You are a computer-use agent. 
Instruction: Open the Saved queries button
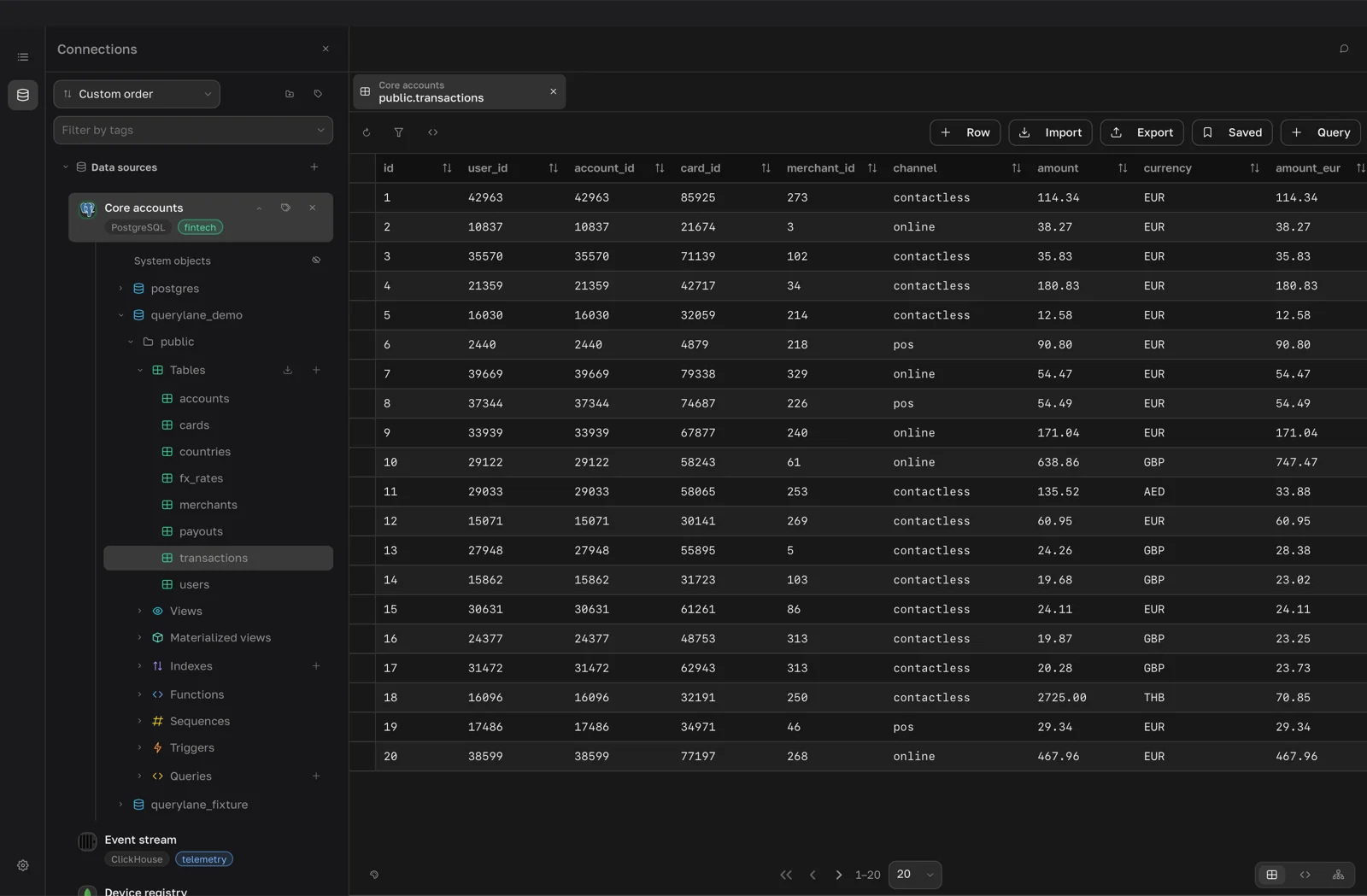[x=1233, y=132]
